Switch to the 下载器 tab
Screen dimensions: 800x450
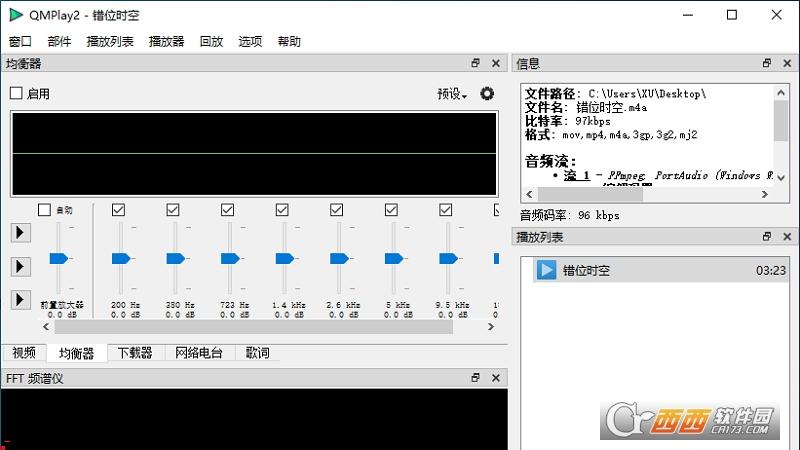coord(135,353)
